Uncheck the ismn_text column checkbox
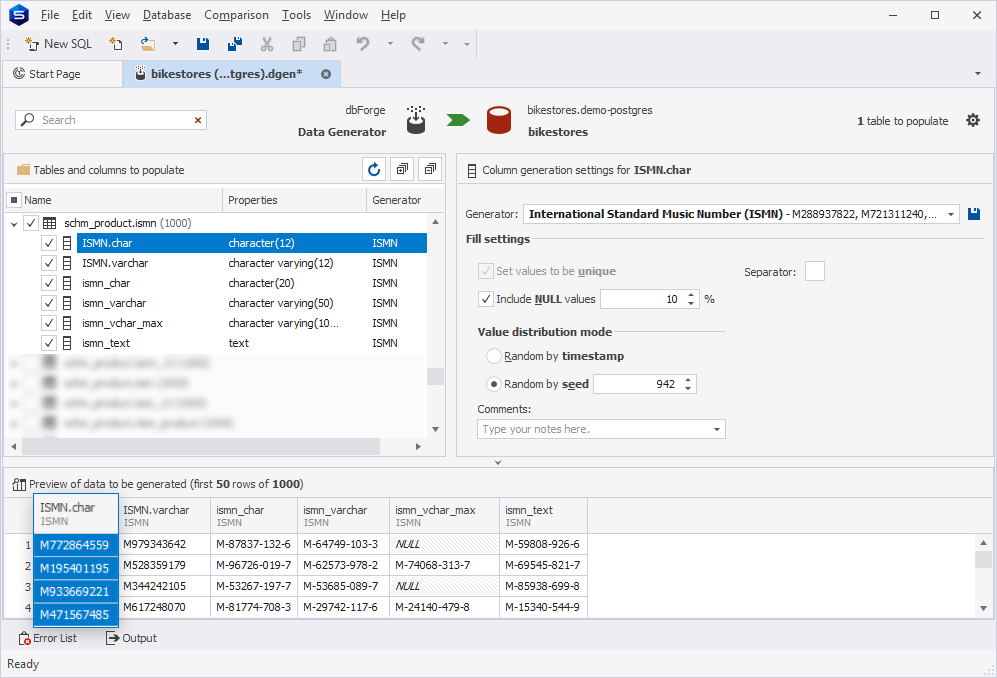The image size is (997, 678). pyautogui.click(x=49, y=343)
